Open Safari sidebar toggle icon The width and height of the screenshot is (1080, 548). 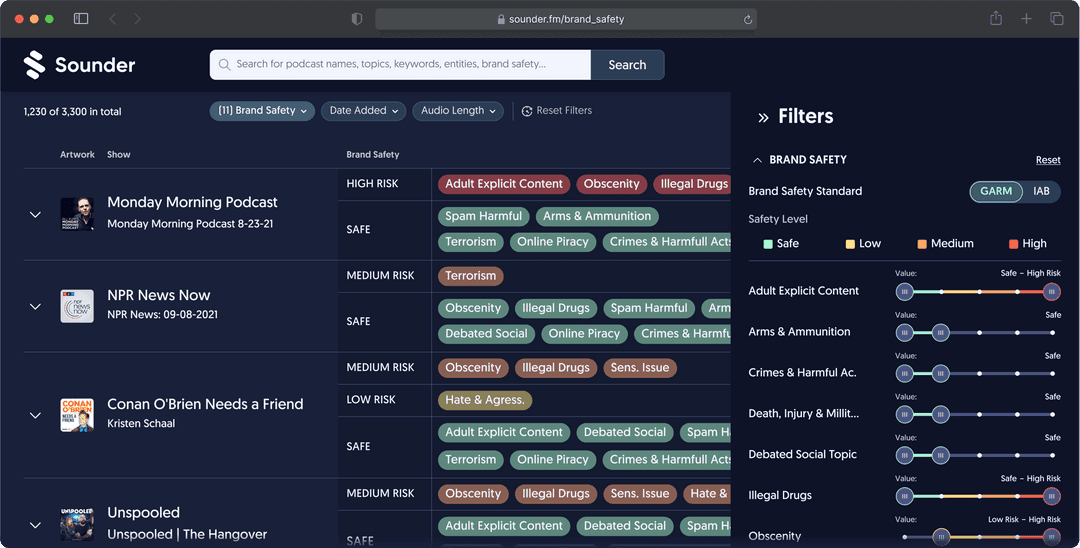click(x=81, y=19)
